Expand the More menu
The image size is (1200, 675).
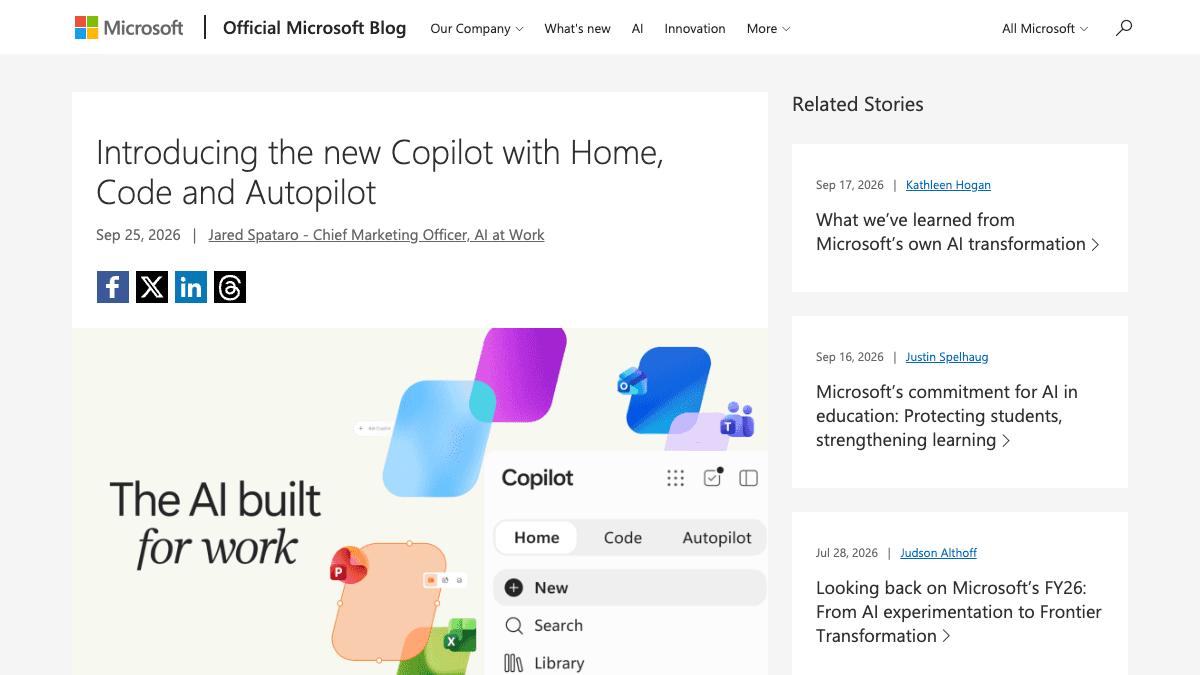(x=768, y=28)
